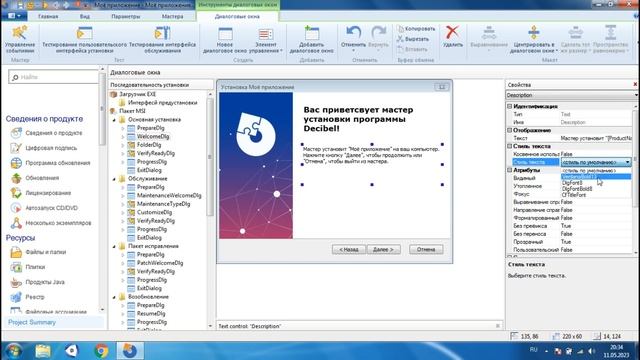The image size is (640, 360).
Task: Paste using Вставить
Action: coord(412,49)
